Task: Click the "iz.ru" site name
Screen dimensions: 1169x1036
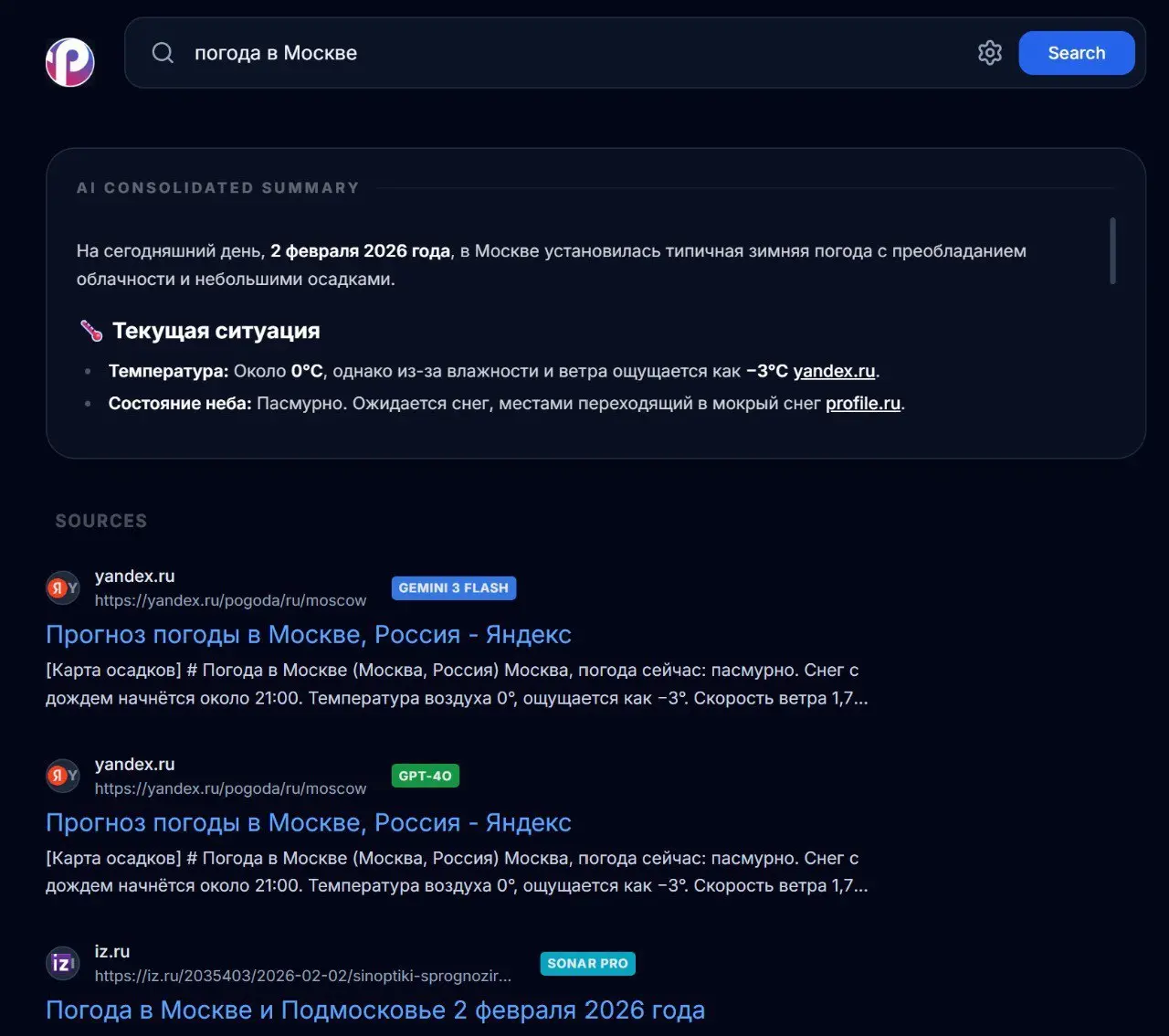Action: pos(112,951)
